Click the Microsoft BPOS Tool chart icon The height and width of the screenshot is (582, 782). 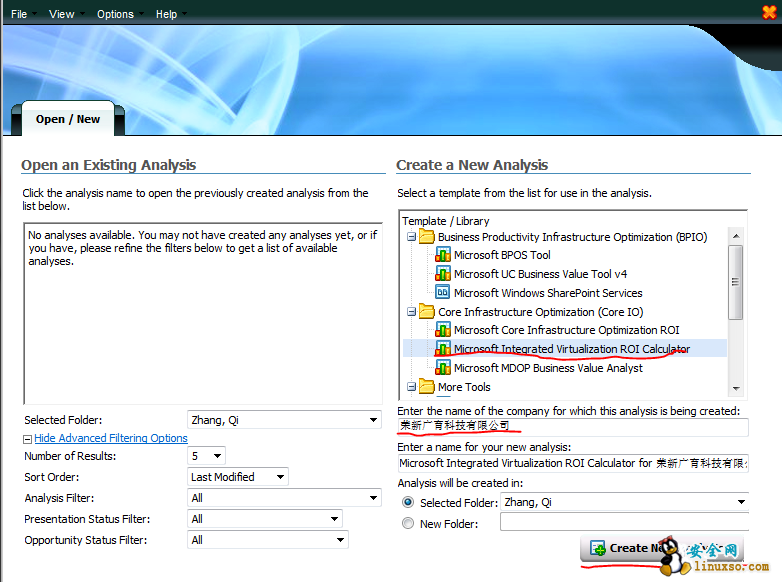(x=443, y=255)
